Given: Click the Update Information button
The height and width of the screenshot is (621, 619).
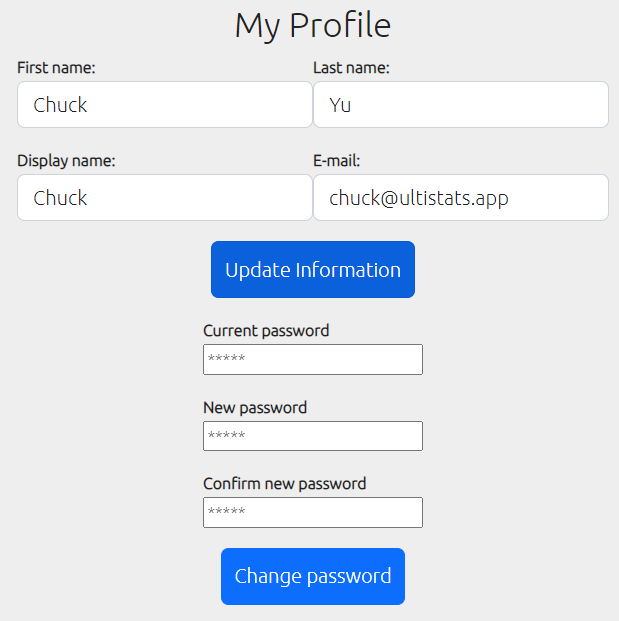Looking at the screenshot, I should tap(313, 269).
